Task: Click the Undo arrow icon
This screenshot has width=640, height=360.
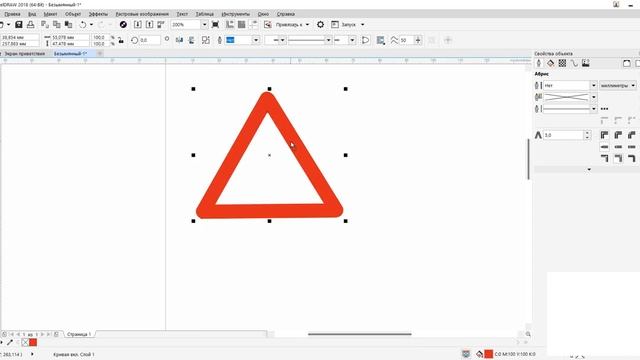Action: pos(83,25)
